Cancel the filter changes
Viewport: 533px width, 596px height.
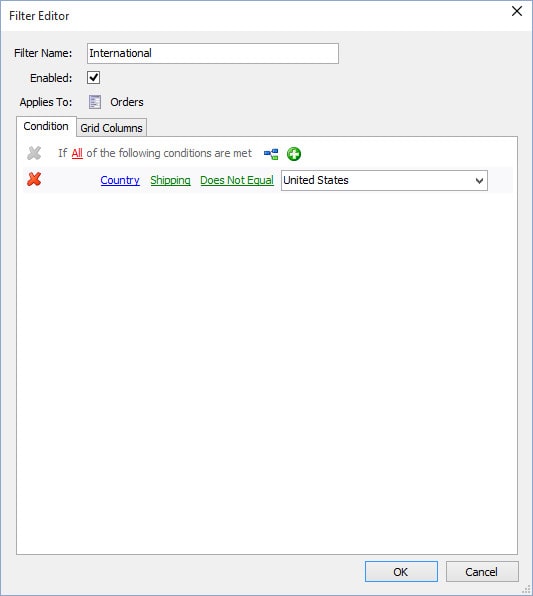tap(482, 572)
